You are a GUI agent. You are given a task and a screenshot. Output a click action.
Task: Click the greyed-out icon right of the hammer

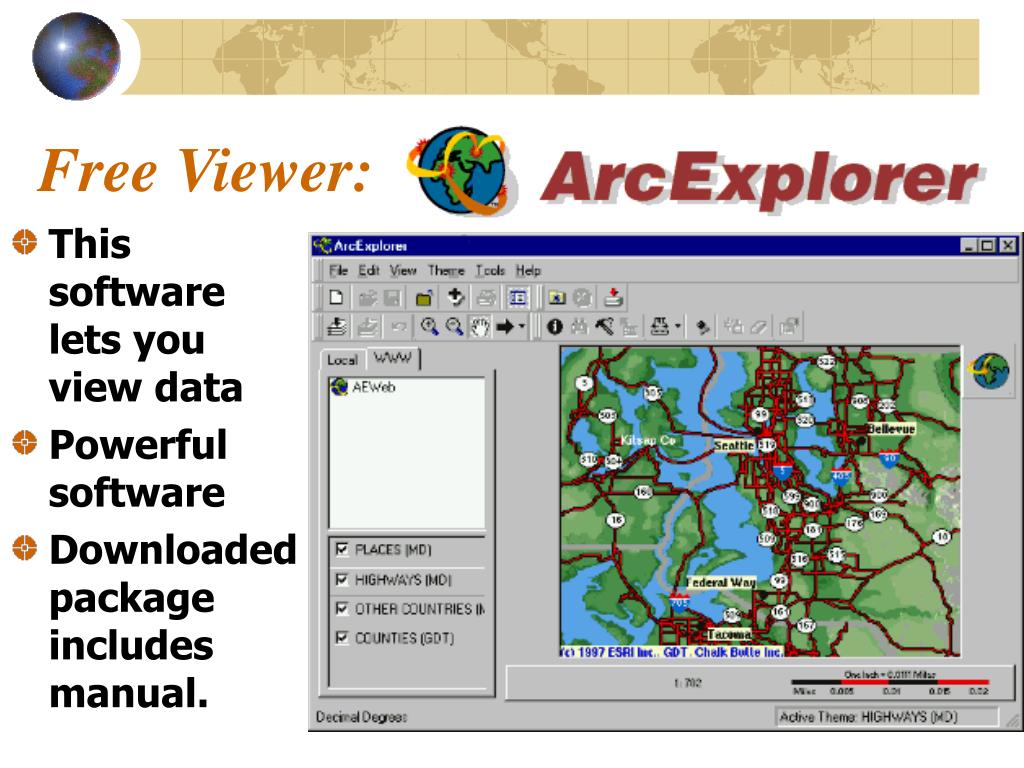630,326
